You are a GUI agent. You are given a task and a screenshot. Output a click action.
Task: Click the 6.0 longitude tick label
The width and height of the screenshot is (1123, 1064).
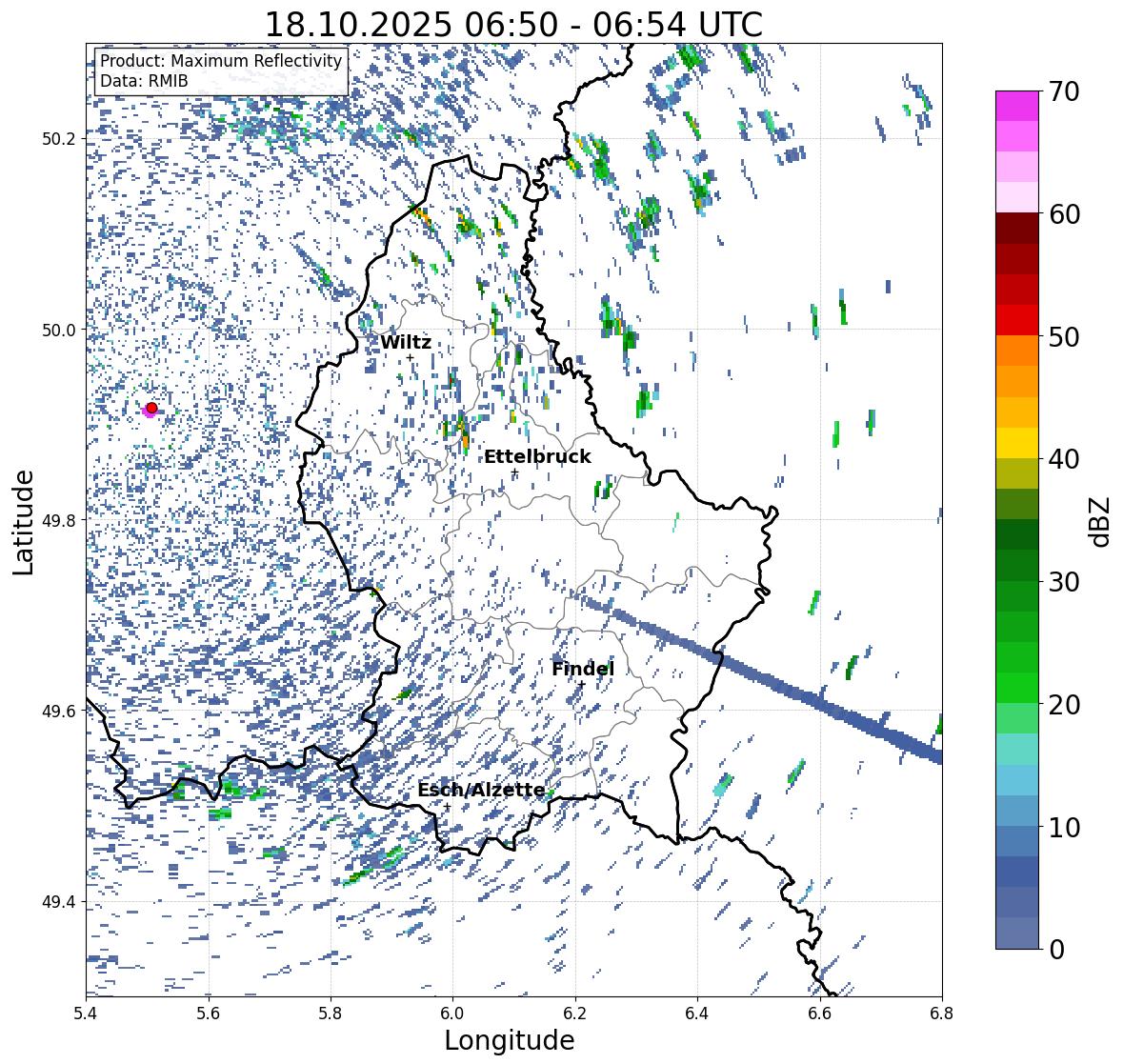click(452, 1014)
